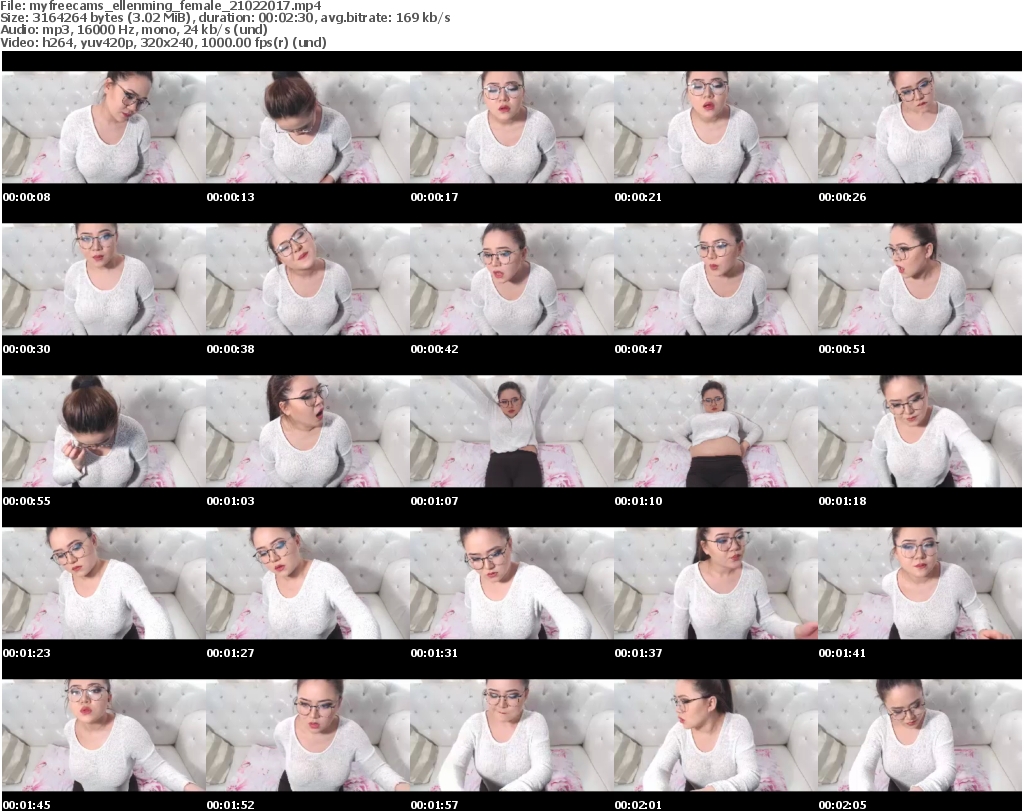This screenshot has width=1024, height=811.
Task: Click the 00:00:42 timestamp label
Action: tap(434, 349)
